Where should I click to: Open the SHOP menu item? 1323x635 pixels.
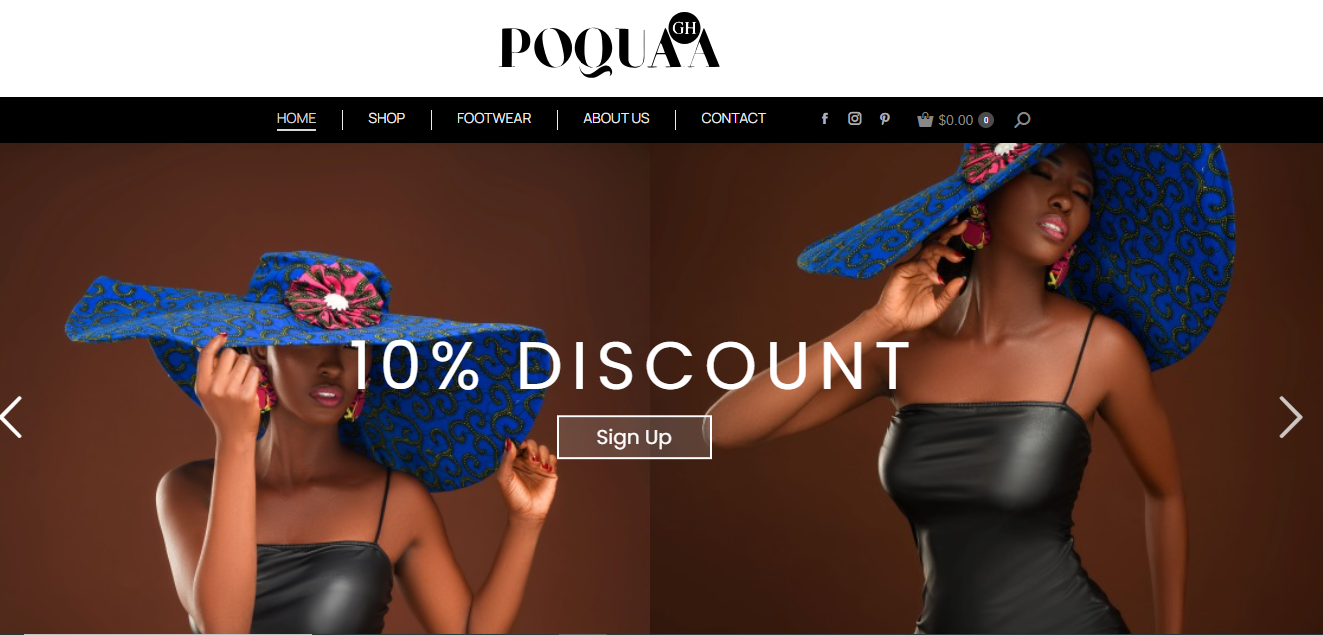click(x=386, y=118)
